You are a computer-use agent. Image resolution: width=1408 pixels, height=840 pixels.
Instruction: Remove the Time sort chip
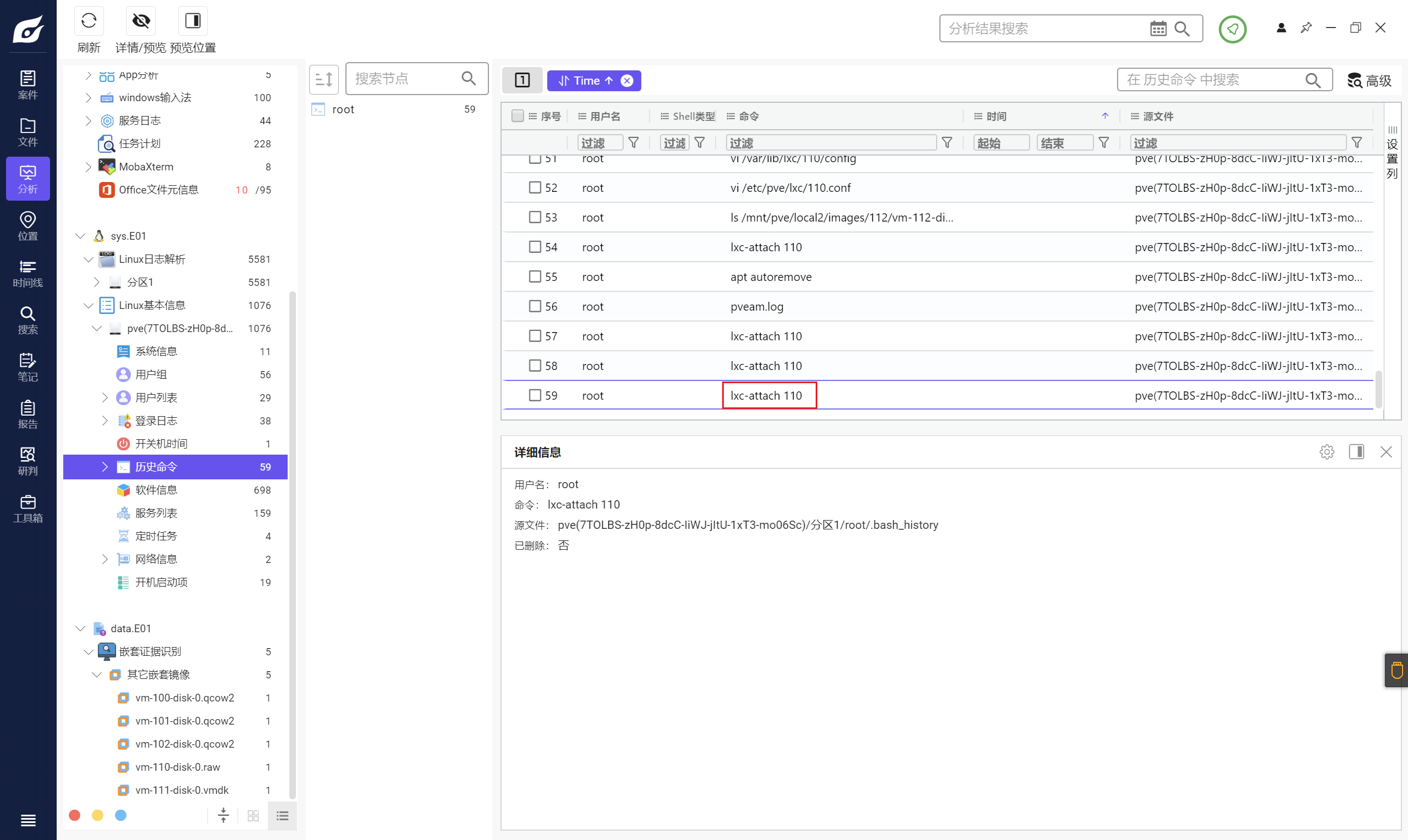pos(626,80)
